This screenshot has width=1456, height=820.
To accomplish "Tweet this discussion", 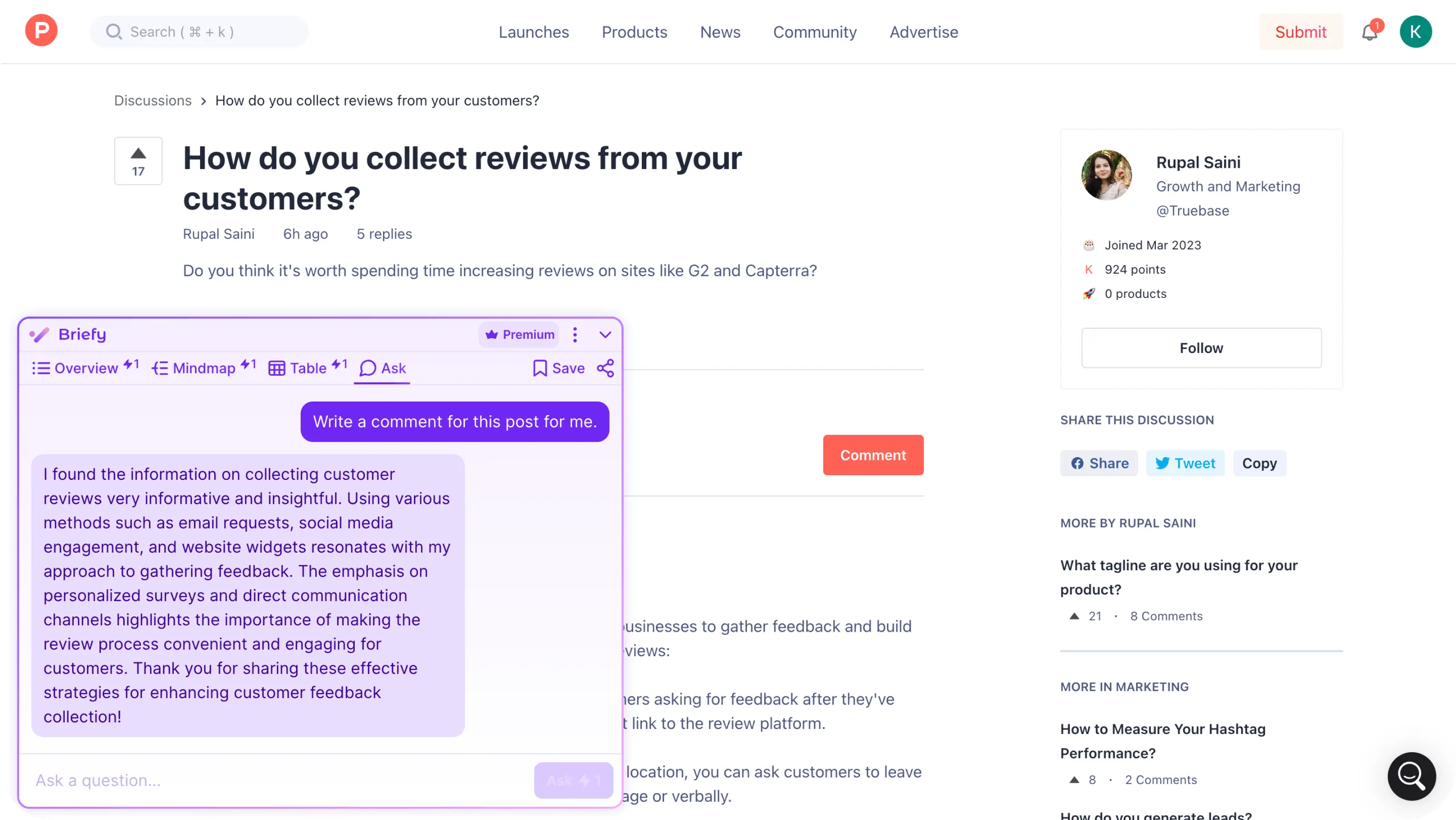I will pyautogui.click(x=1185, y=463).
